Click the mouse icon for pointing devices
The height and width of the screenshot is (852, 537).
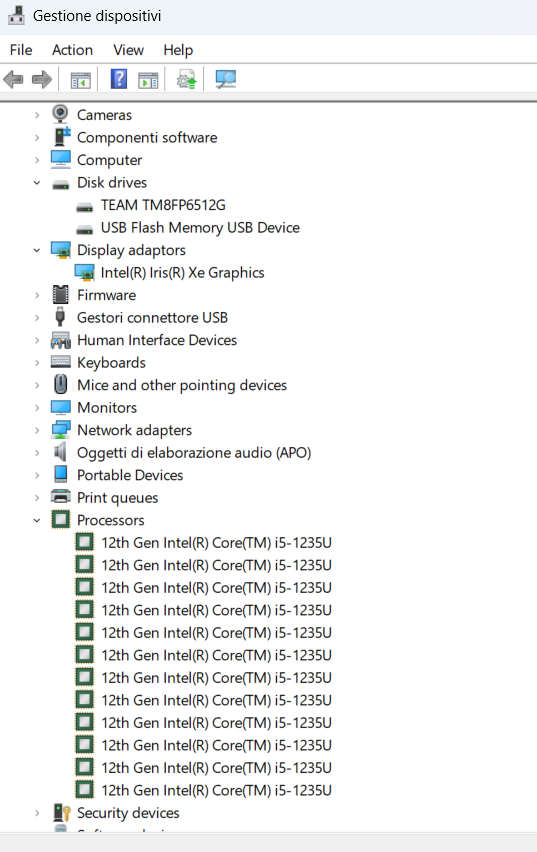[60, 384]
